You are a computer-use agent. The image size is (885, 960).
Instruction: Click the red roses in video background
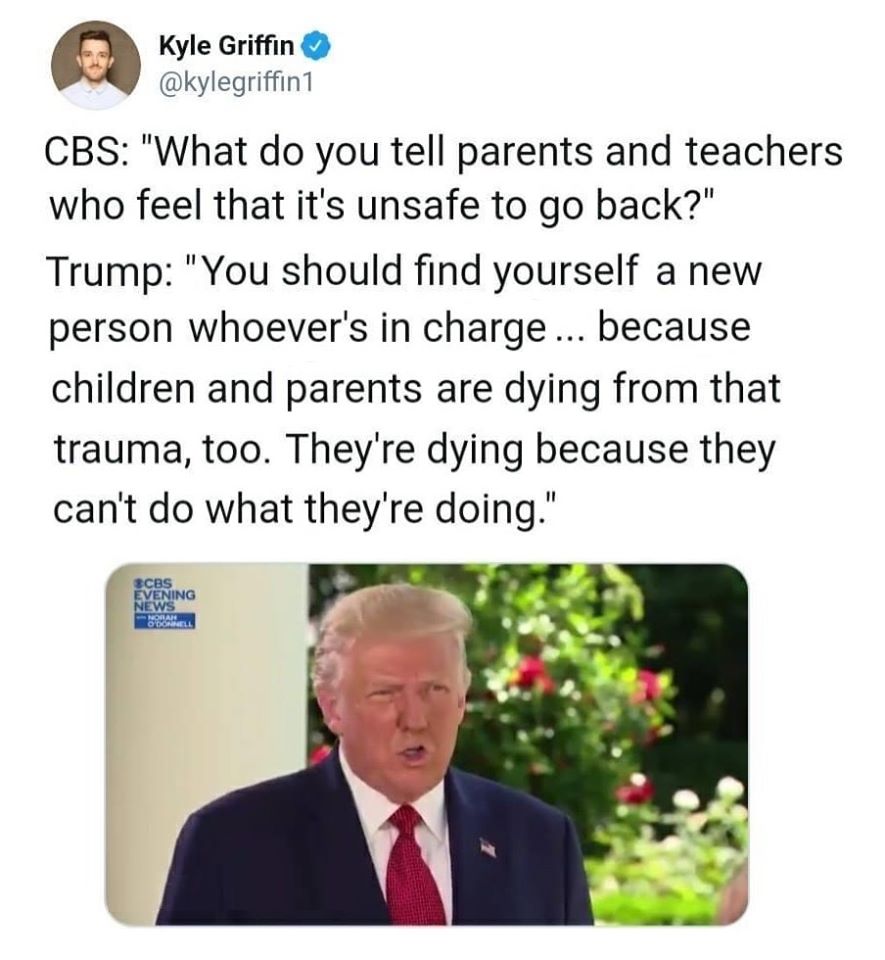(x=534, y=675)
